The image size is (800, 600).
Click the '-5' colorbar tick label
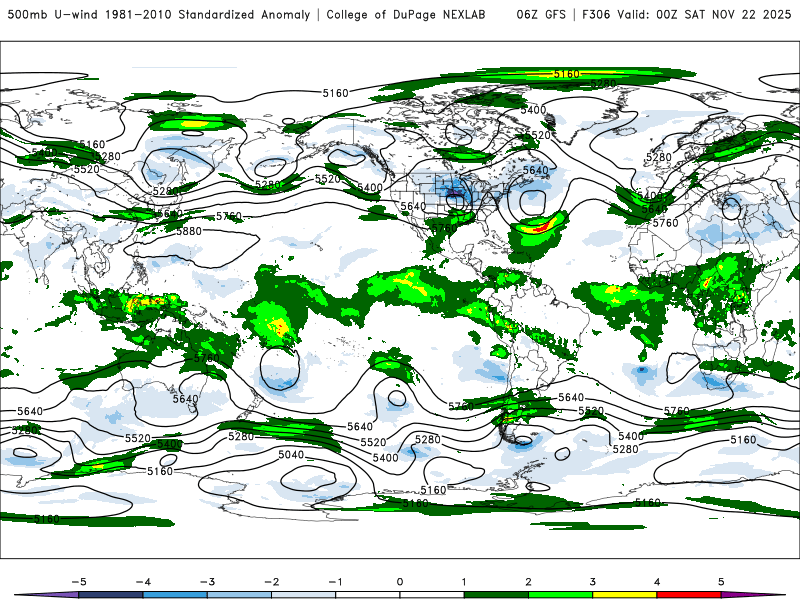(x=79, y=582)
